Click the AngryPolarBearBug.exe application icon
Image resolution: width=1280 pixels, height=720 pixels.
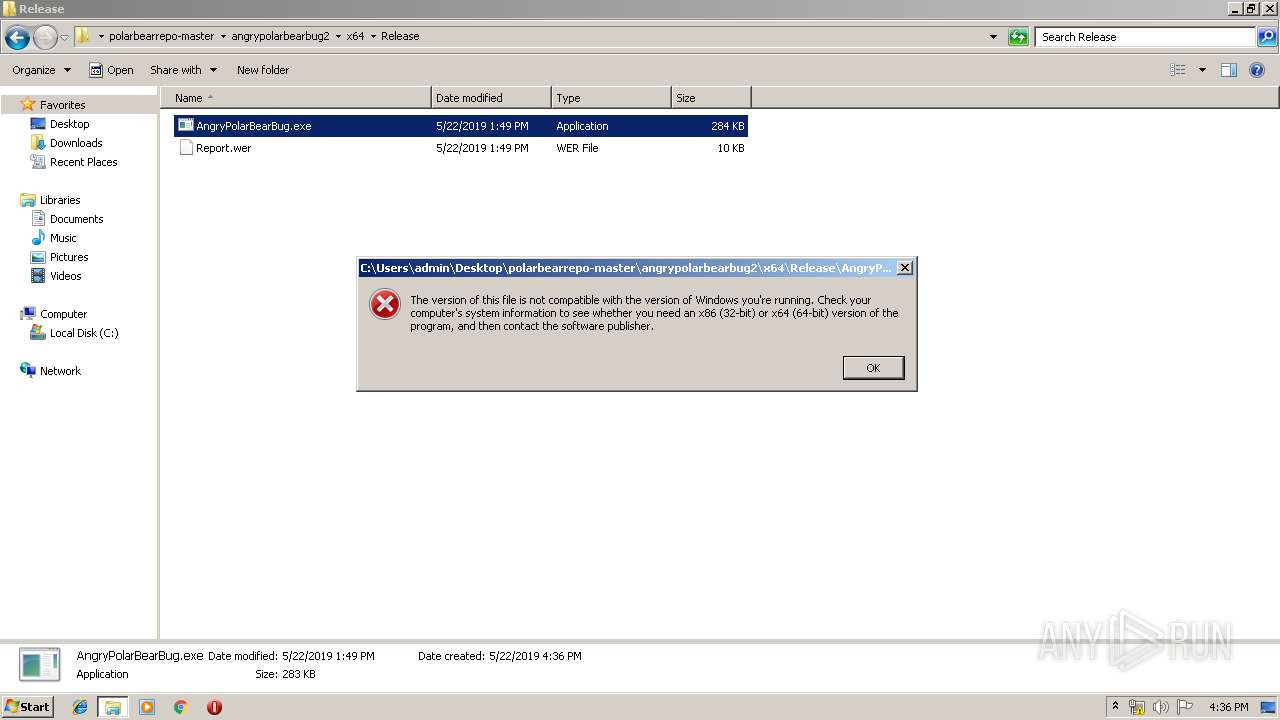[186, 126]
